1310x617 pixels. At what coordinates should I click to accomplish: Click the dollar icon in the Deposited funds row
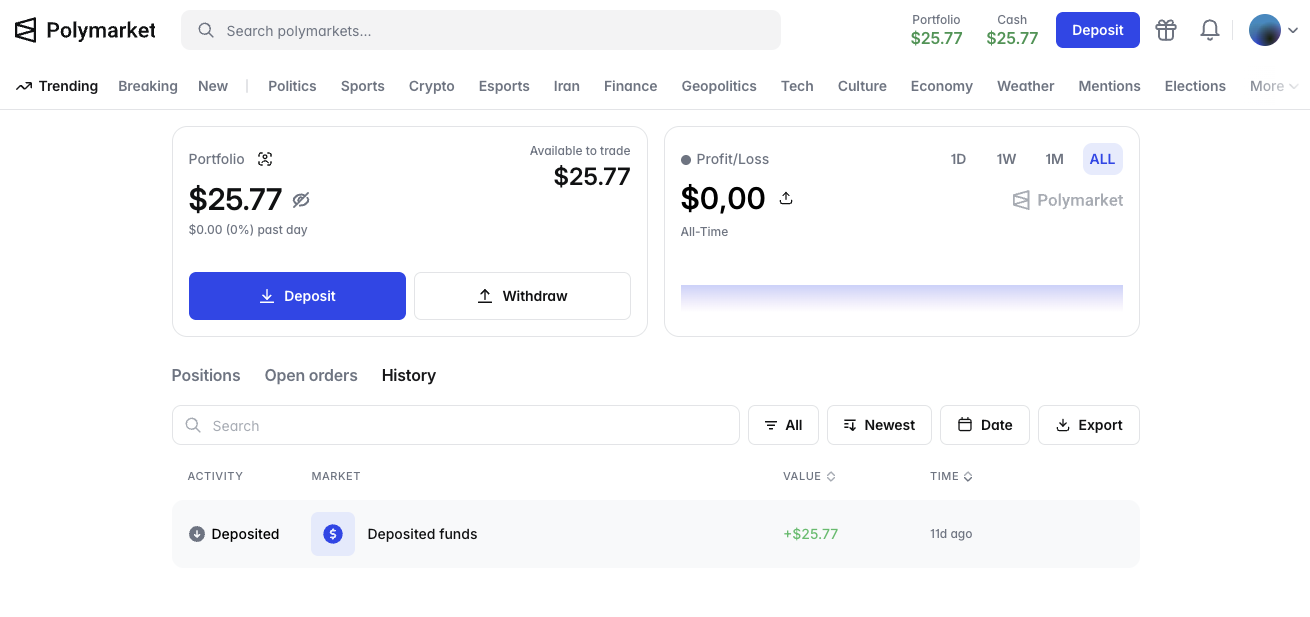pyautogui.click(x=333, y=534)
